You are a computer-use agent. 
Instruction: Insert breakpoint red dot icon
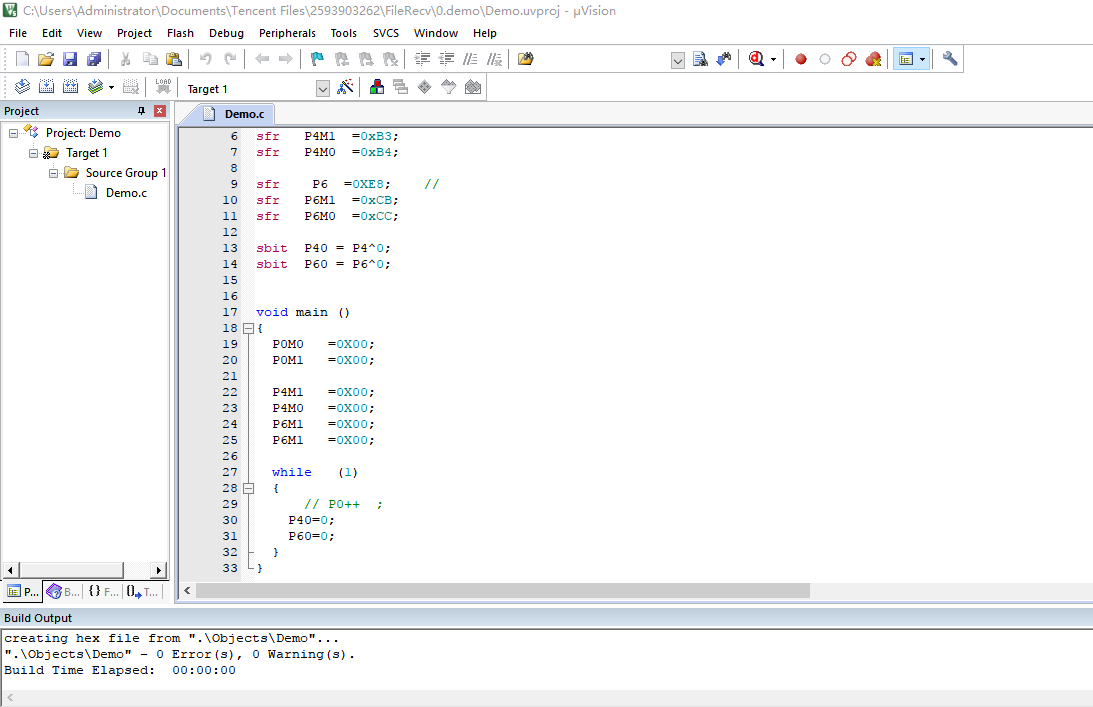[x=801, y=59]
